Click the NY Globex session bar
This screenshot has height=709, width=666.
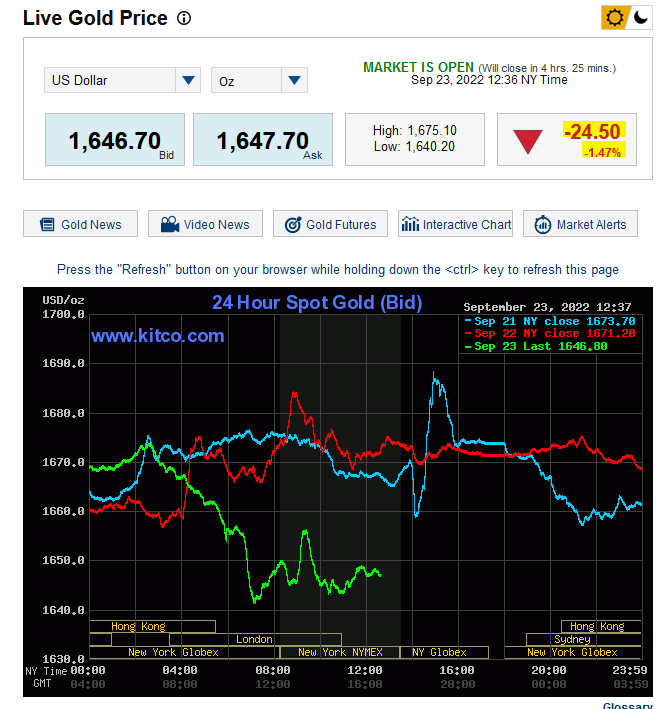pos(444,652)
